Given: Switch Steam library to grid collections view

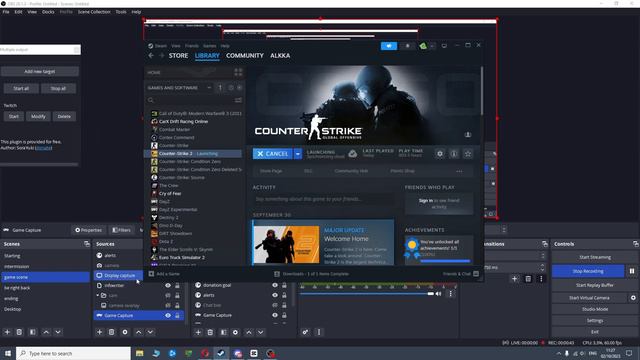Looking at the screenshot, I should tap(238, 72).
